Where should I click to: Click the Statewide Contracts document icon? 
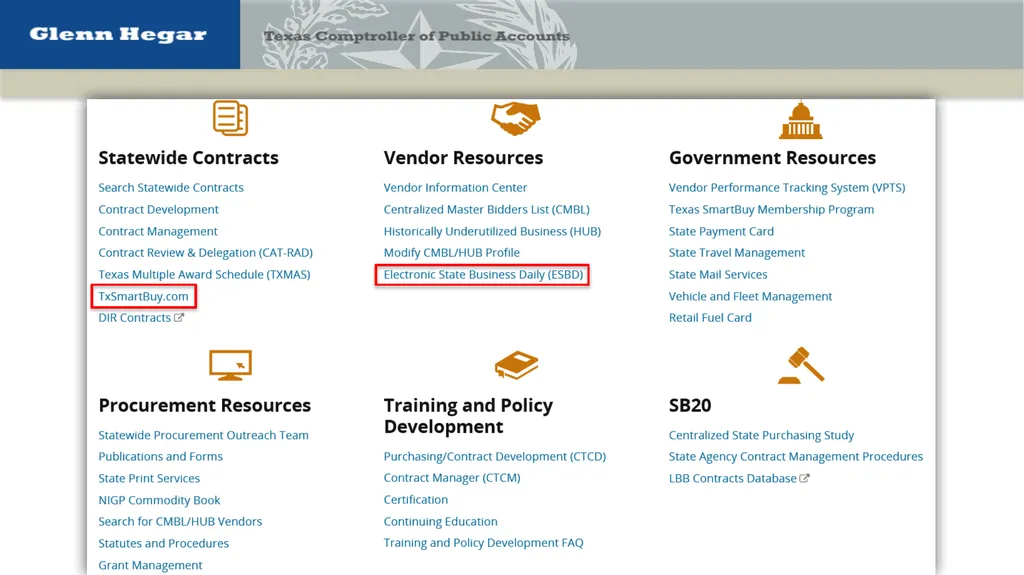231,118
